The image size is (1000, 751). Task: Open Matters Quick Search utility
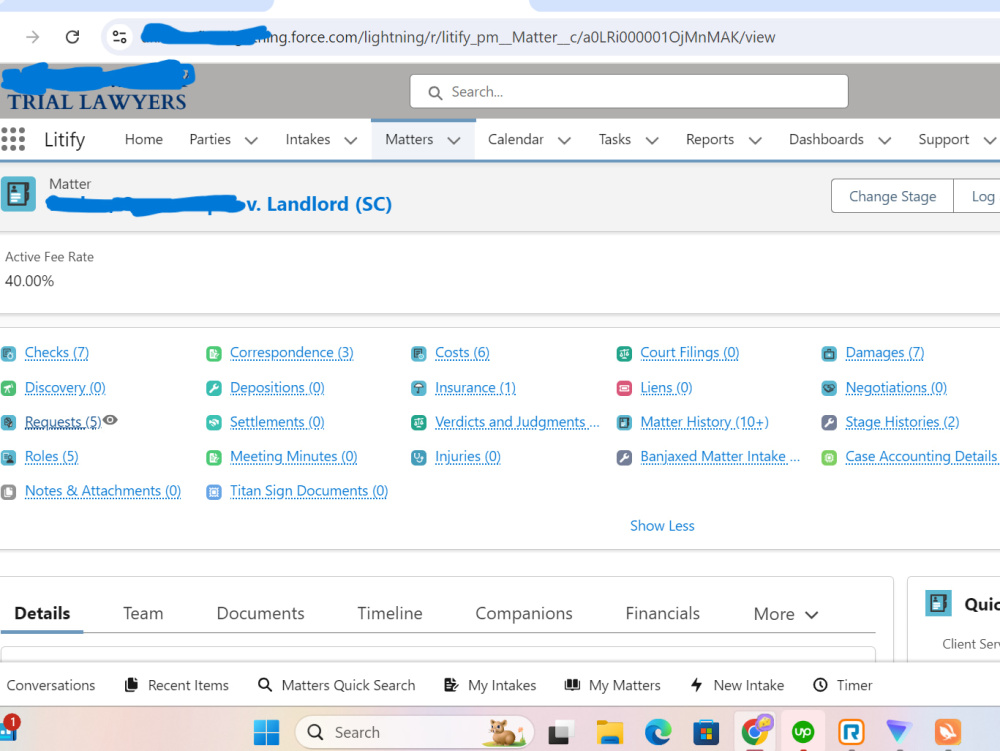336,685
